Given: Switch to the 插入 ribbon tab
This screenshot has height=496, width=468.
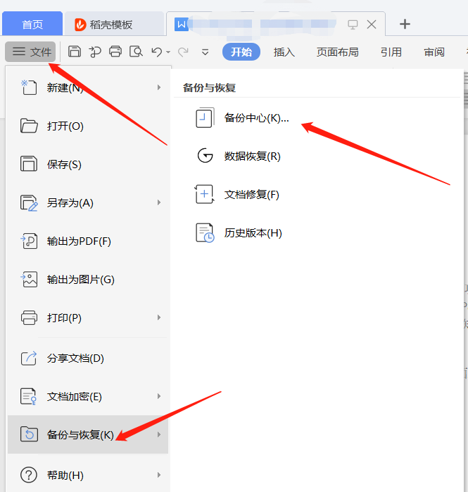Looking at the screenshot, I should (x=284, y=52).
